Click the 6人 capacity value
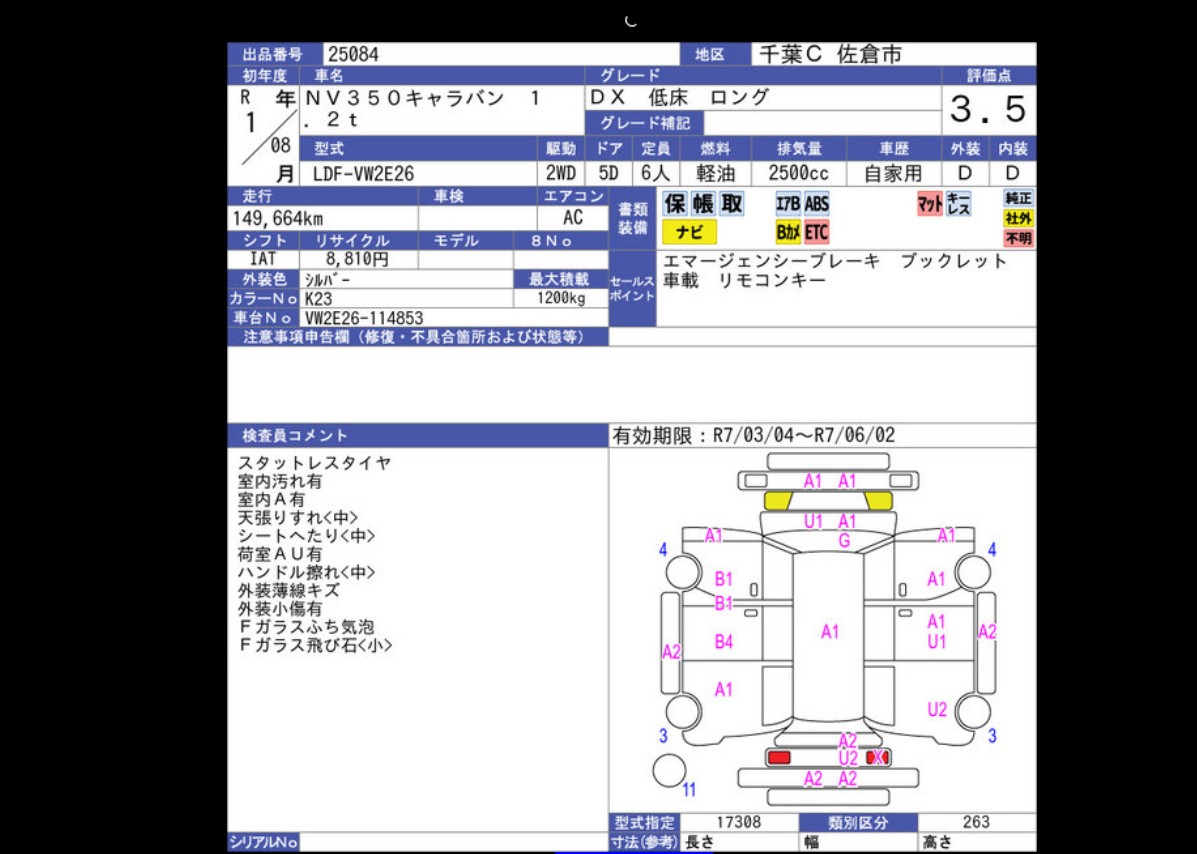Viewport: 1197px width, 854px height. (655, 174)
